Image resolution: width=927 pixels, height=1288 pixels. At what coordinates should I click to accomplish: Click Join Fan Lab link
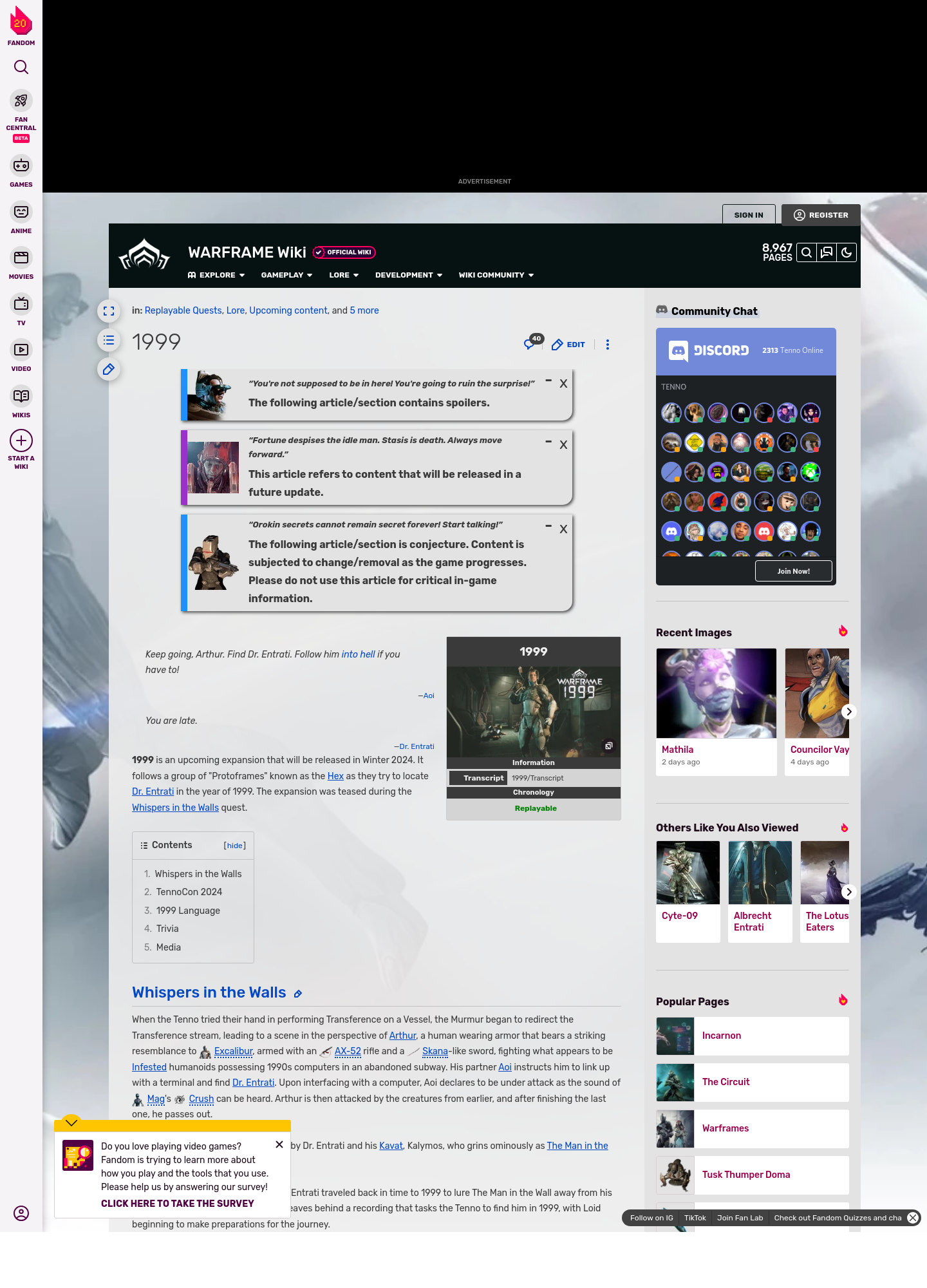(740, 1218)
